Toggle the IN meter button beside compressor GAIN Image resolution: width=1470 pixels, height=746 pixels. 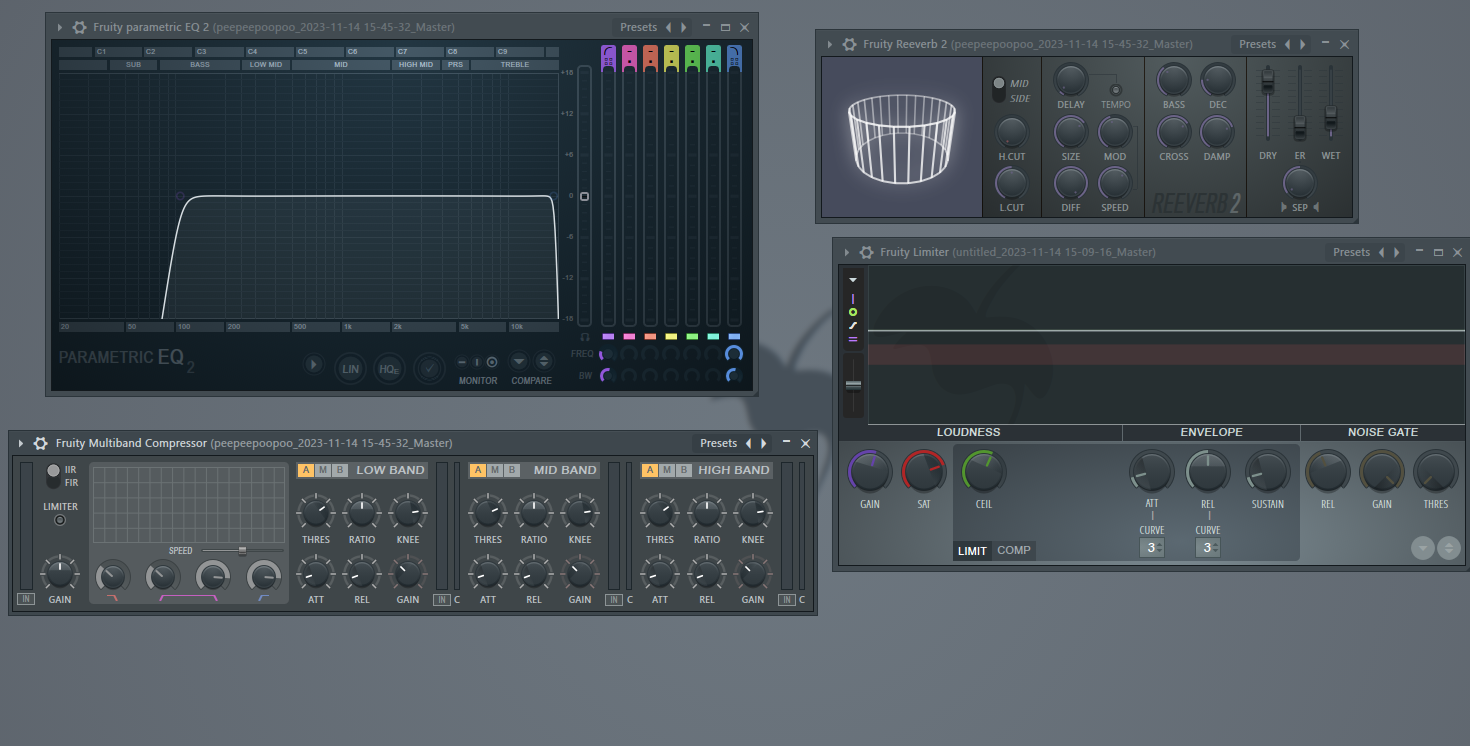click(25, 599)
